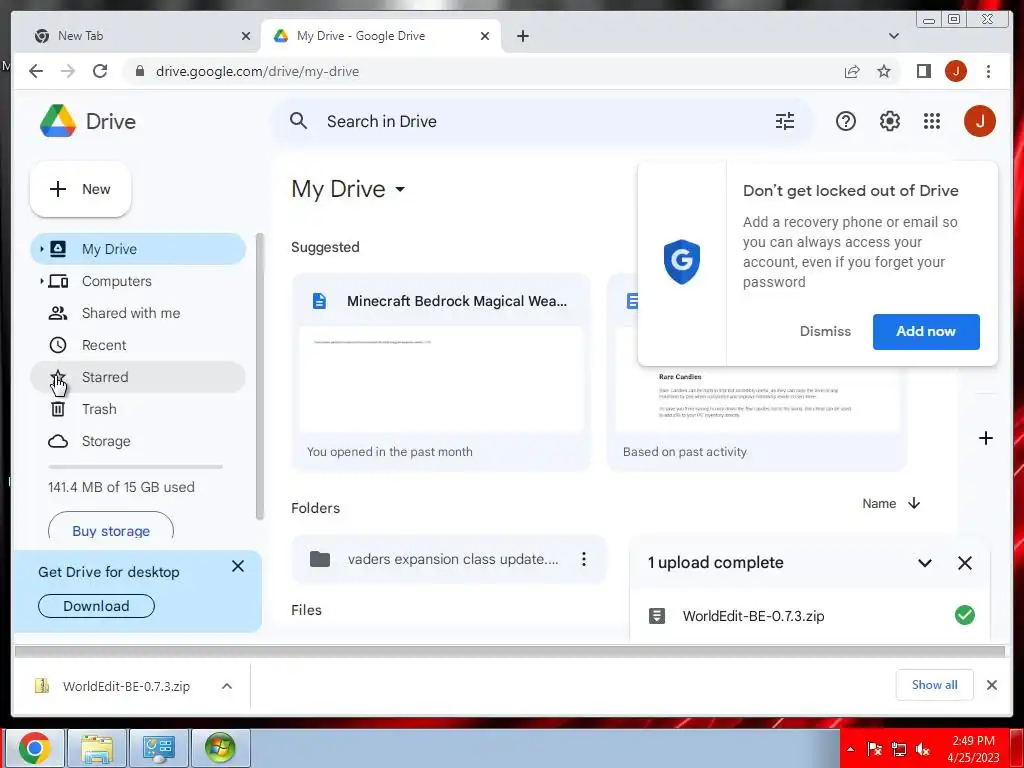Open options for downloaded WorldEdit zip
This screenshot has width=1024, height=768.
point(227,686)
